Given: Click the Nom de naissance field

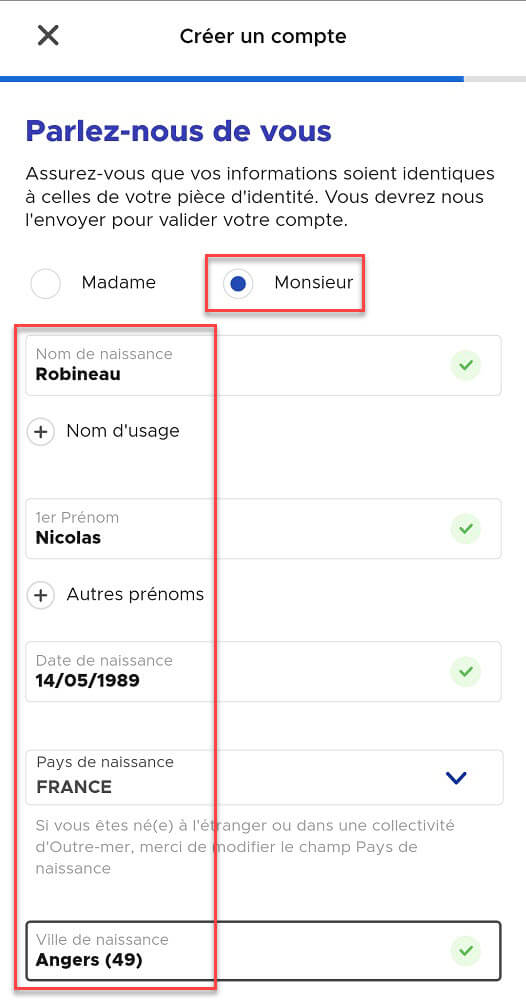Looking at the screenshot, I should 263,365.
